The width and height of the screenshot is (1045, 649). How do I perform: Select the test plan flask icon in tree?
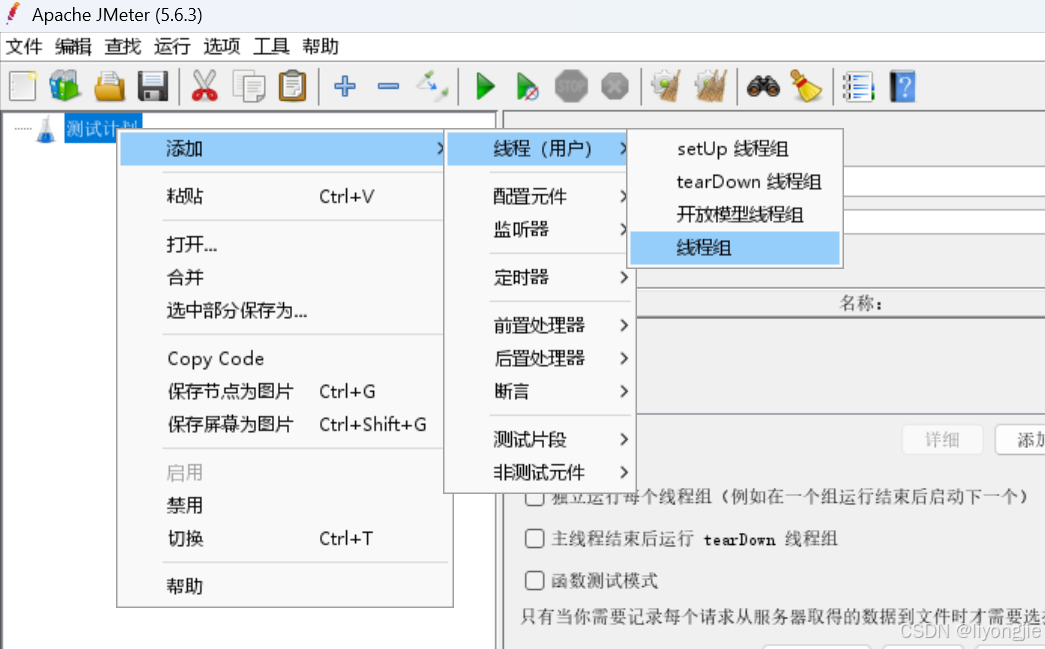[45, 129]
